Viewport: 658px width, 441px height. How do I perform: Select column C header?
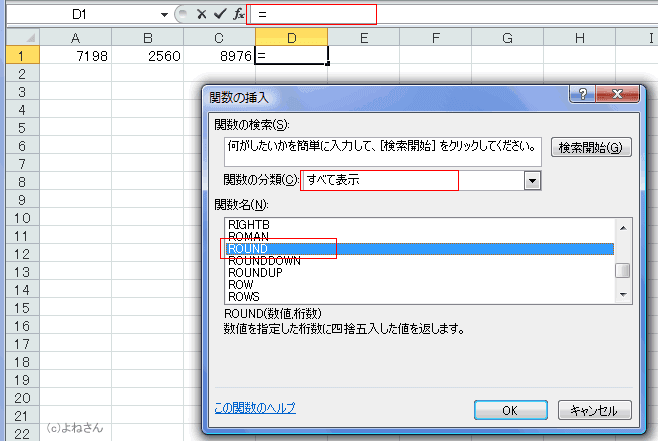coord(219,38)
